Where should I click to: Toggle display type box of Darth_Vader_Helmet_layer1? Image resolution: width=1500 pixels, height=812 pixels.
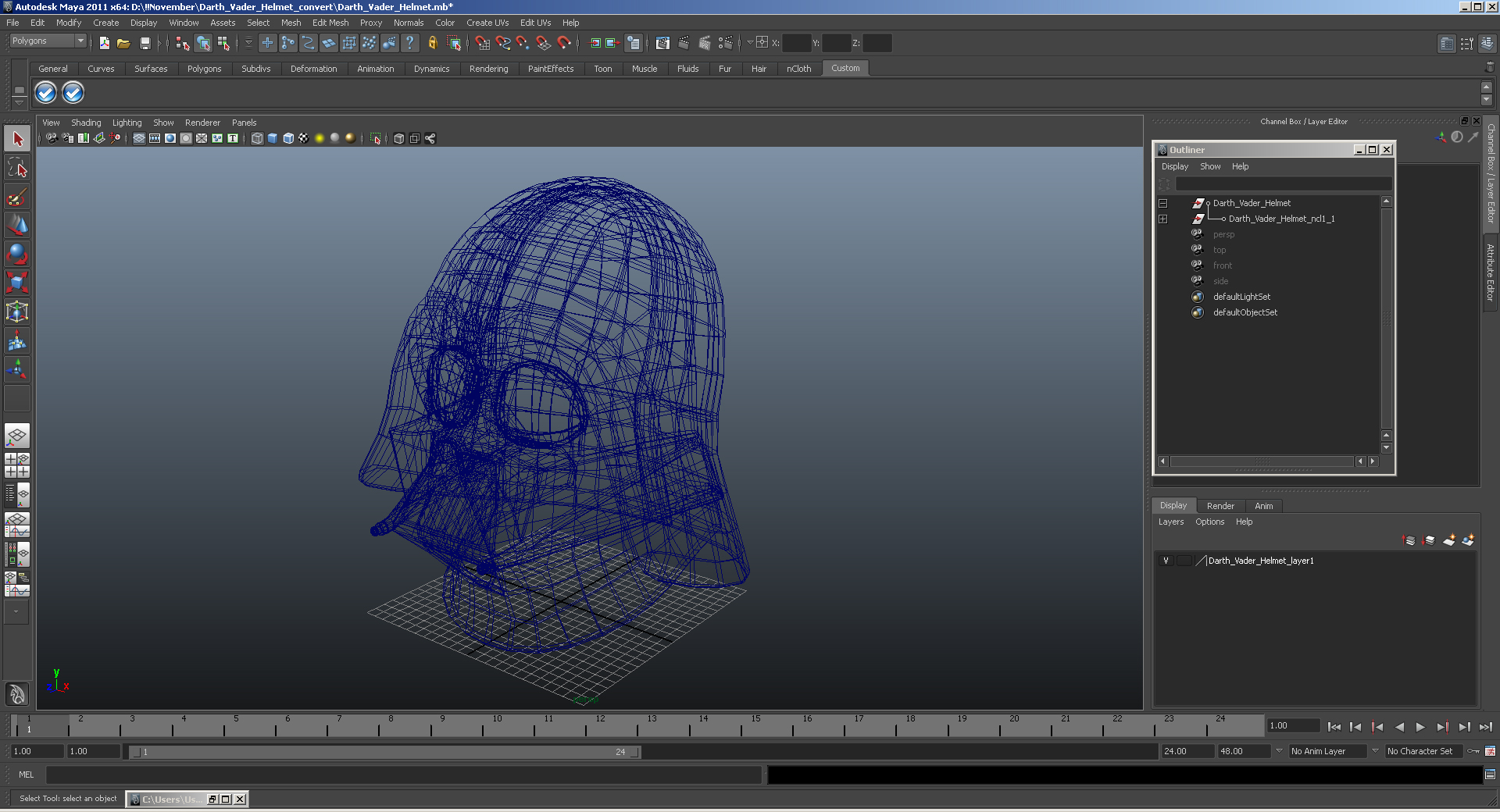[1184, 561]
